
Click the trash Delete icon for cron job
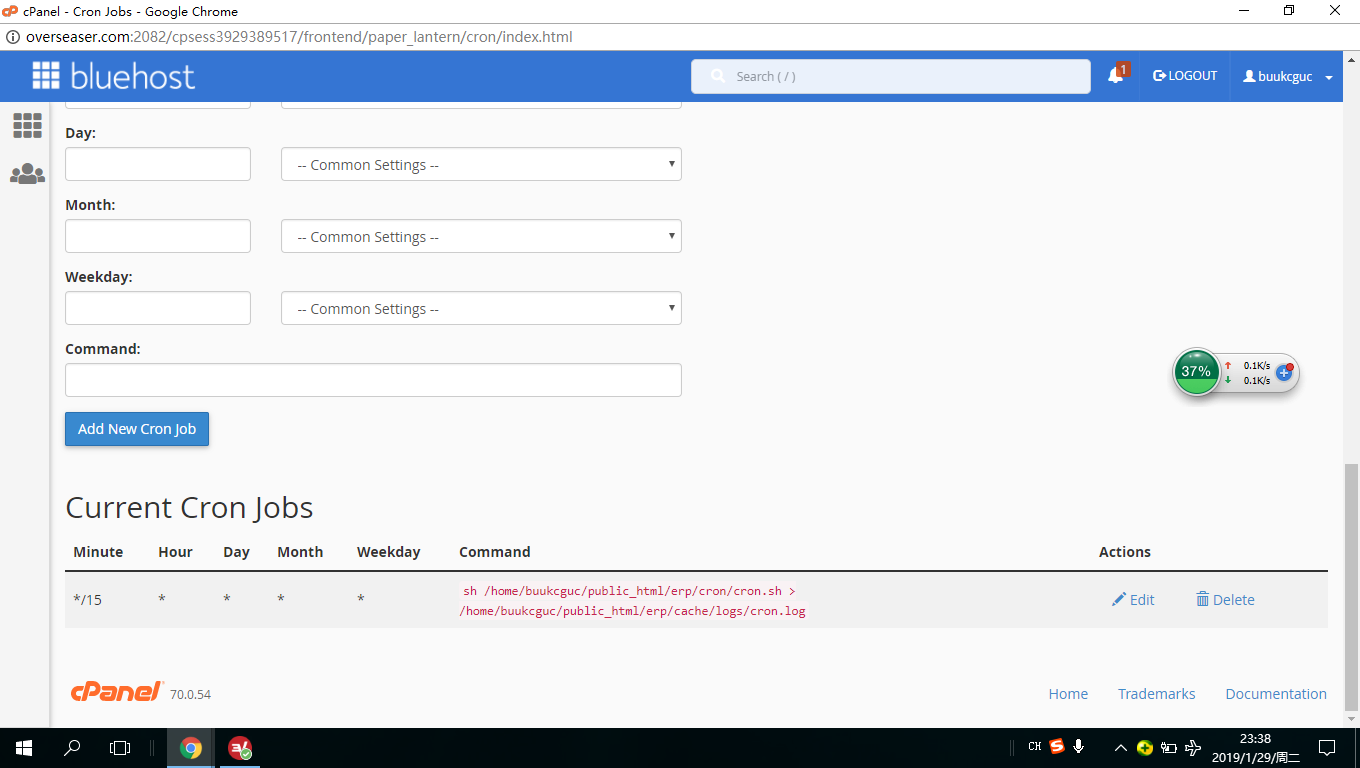(x=1202, y=600)
